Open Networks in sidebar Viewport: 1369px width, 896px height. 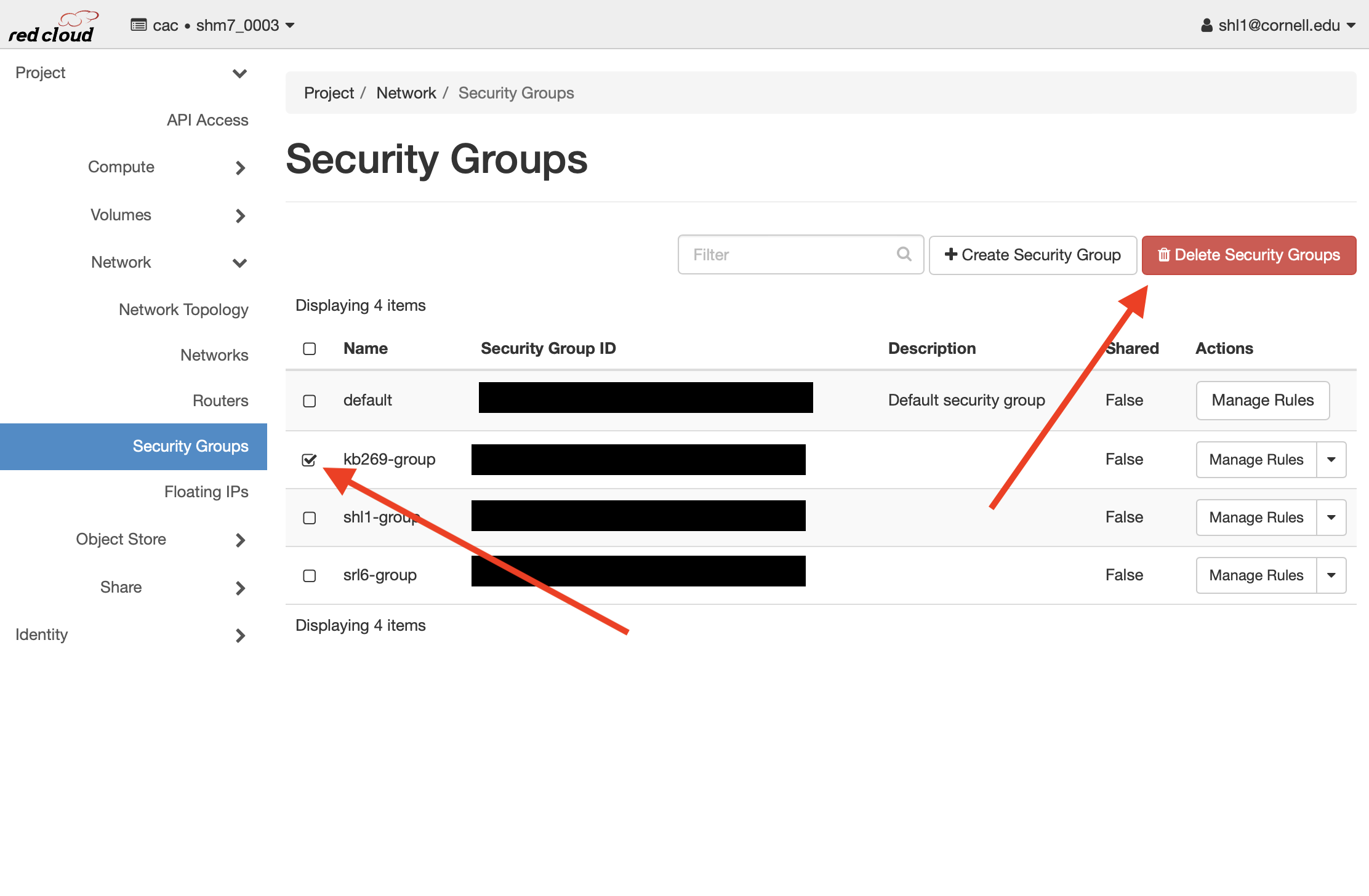pos(214,355)
